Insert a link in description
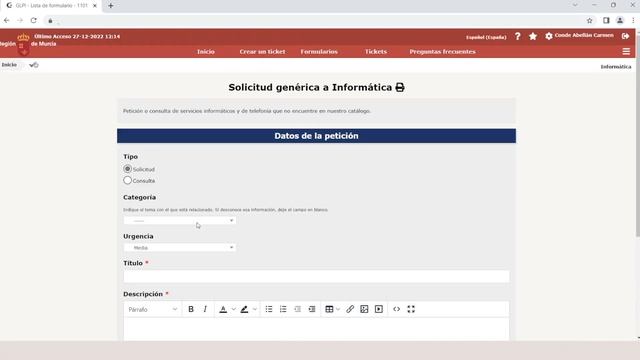Screen dimensions: 640x360 pos(350,309)
